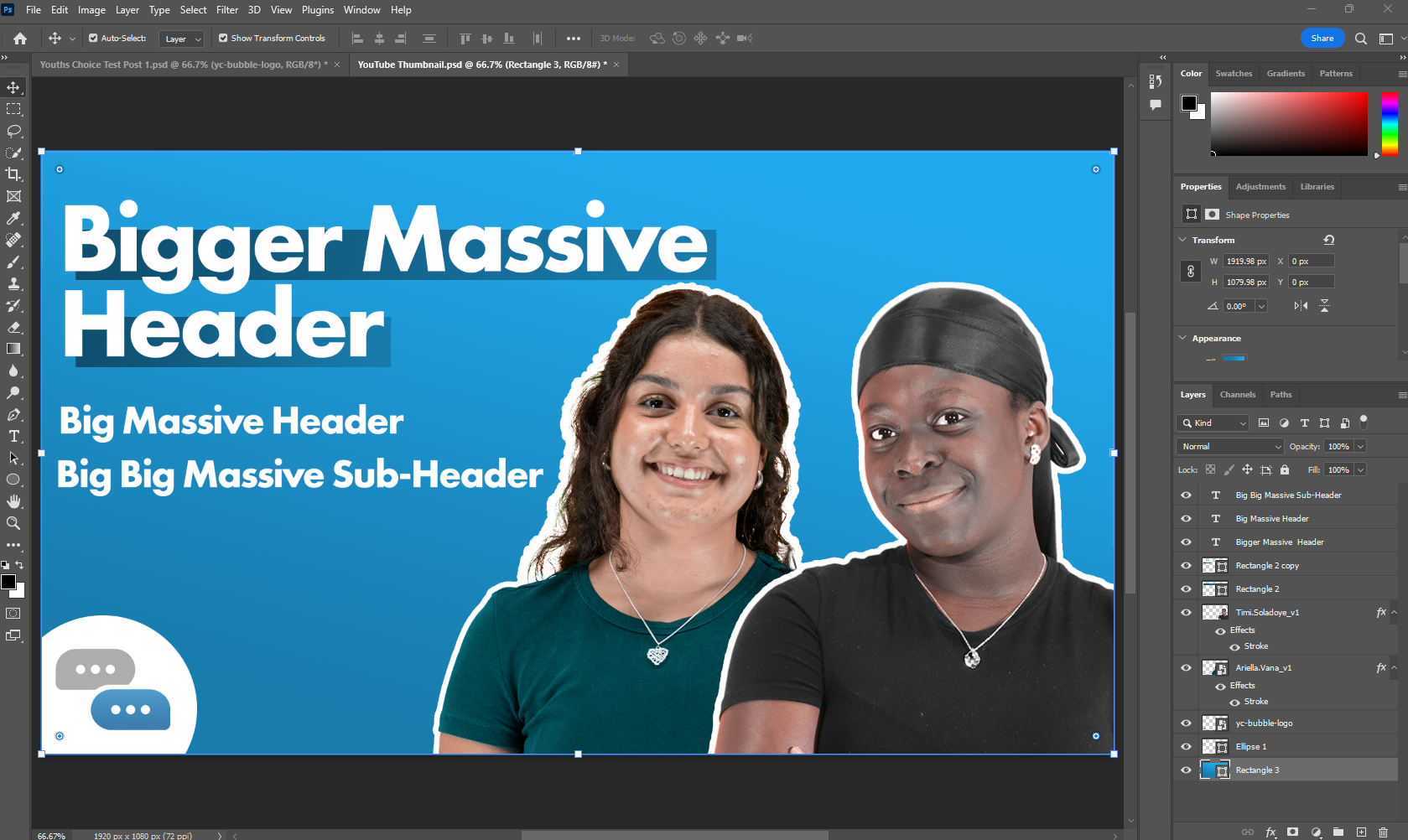The image size is (1408, 840).
Task: Switch to the Channels tab
Action: pyautogui.click(x=1237, y=395)
